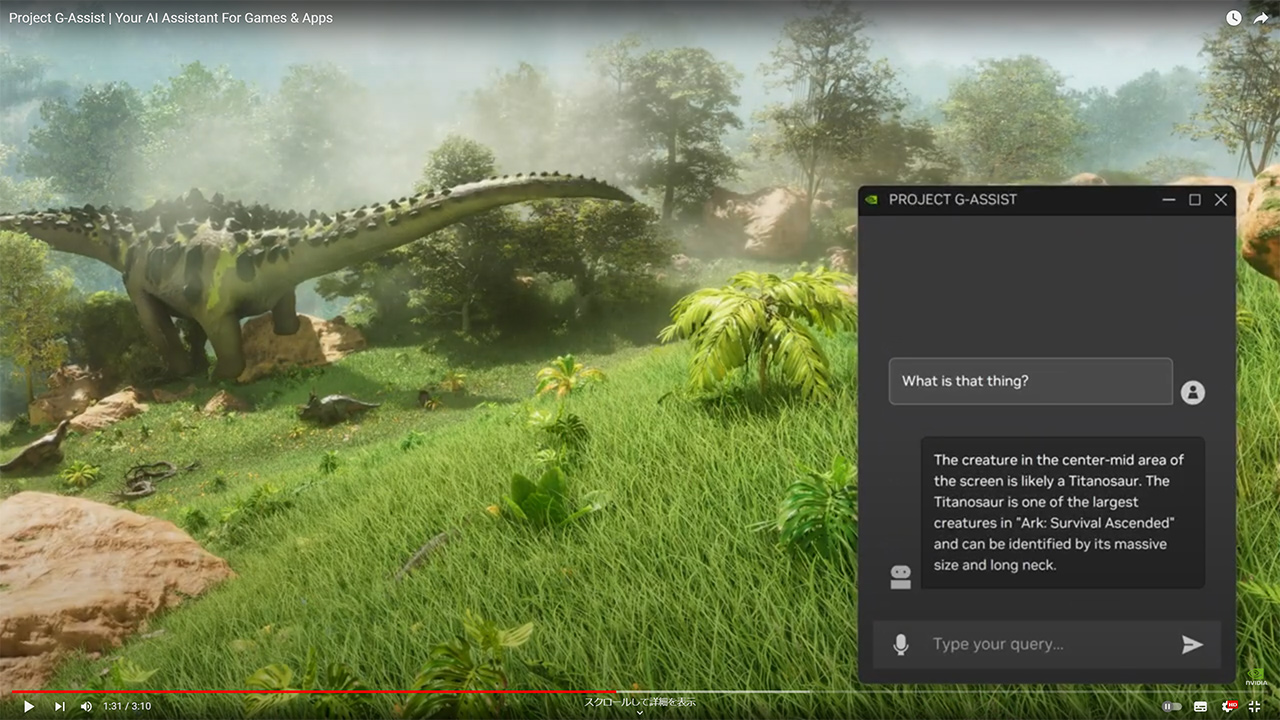
Task: Click the Share arrow icon
Action: (x=1261, y=18)
